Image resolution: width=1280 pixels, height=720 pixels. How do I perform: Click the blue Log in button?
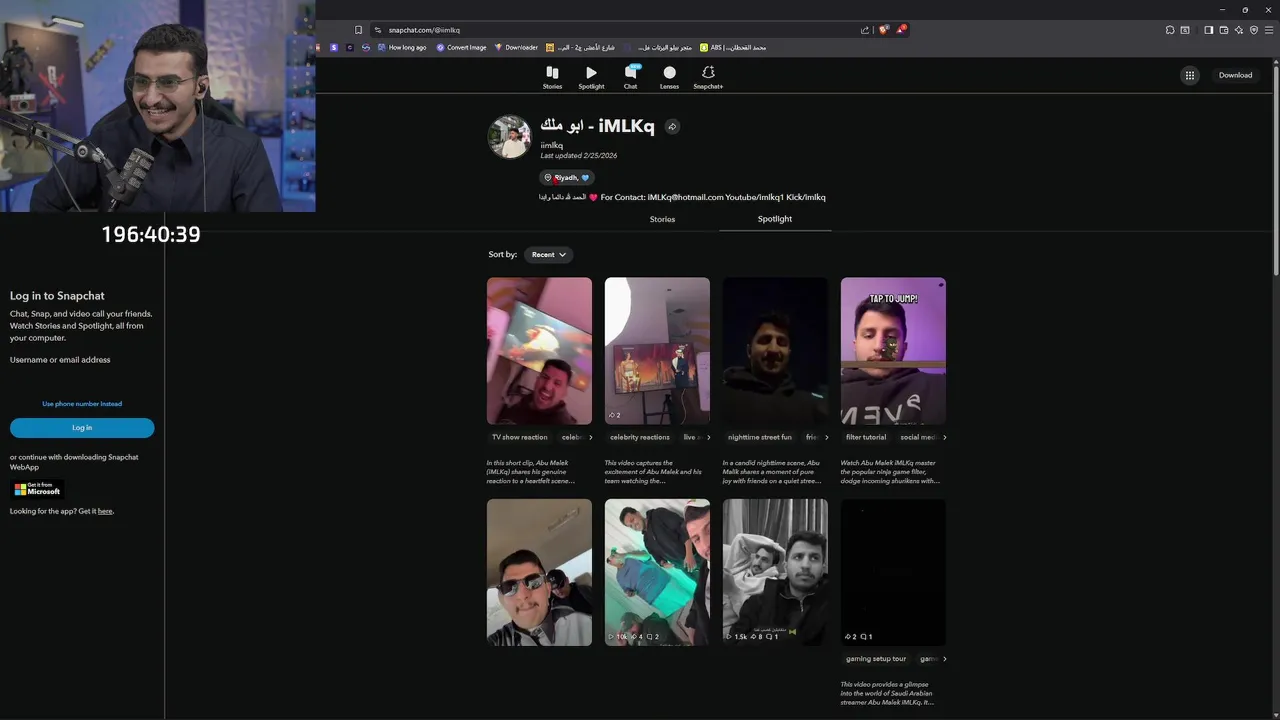82,428
